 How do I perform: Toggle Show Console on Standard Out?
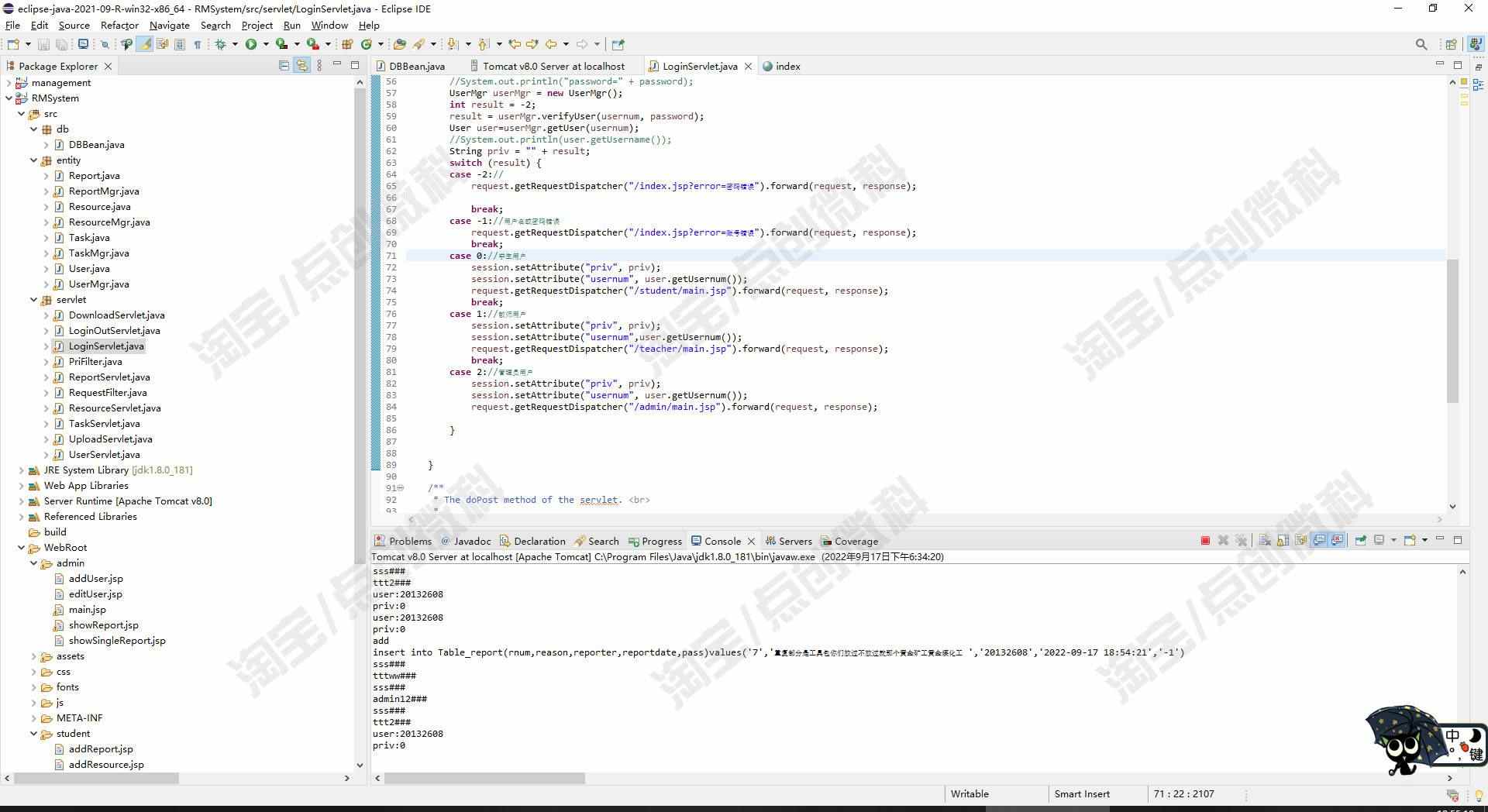1319,541
